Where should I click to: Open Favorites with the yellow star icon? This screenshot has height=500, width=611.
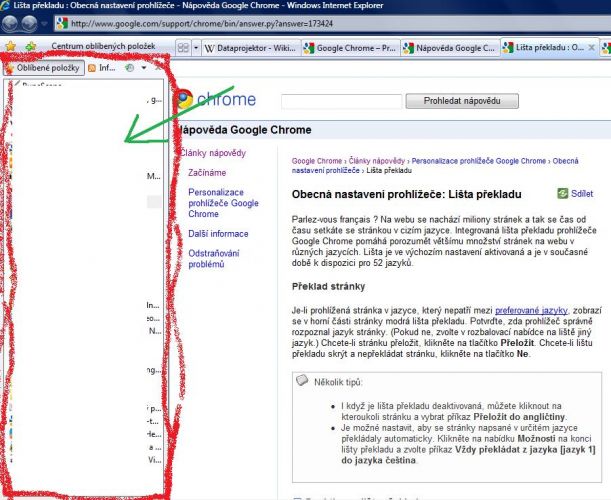click(x=11, y=46)
